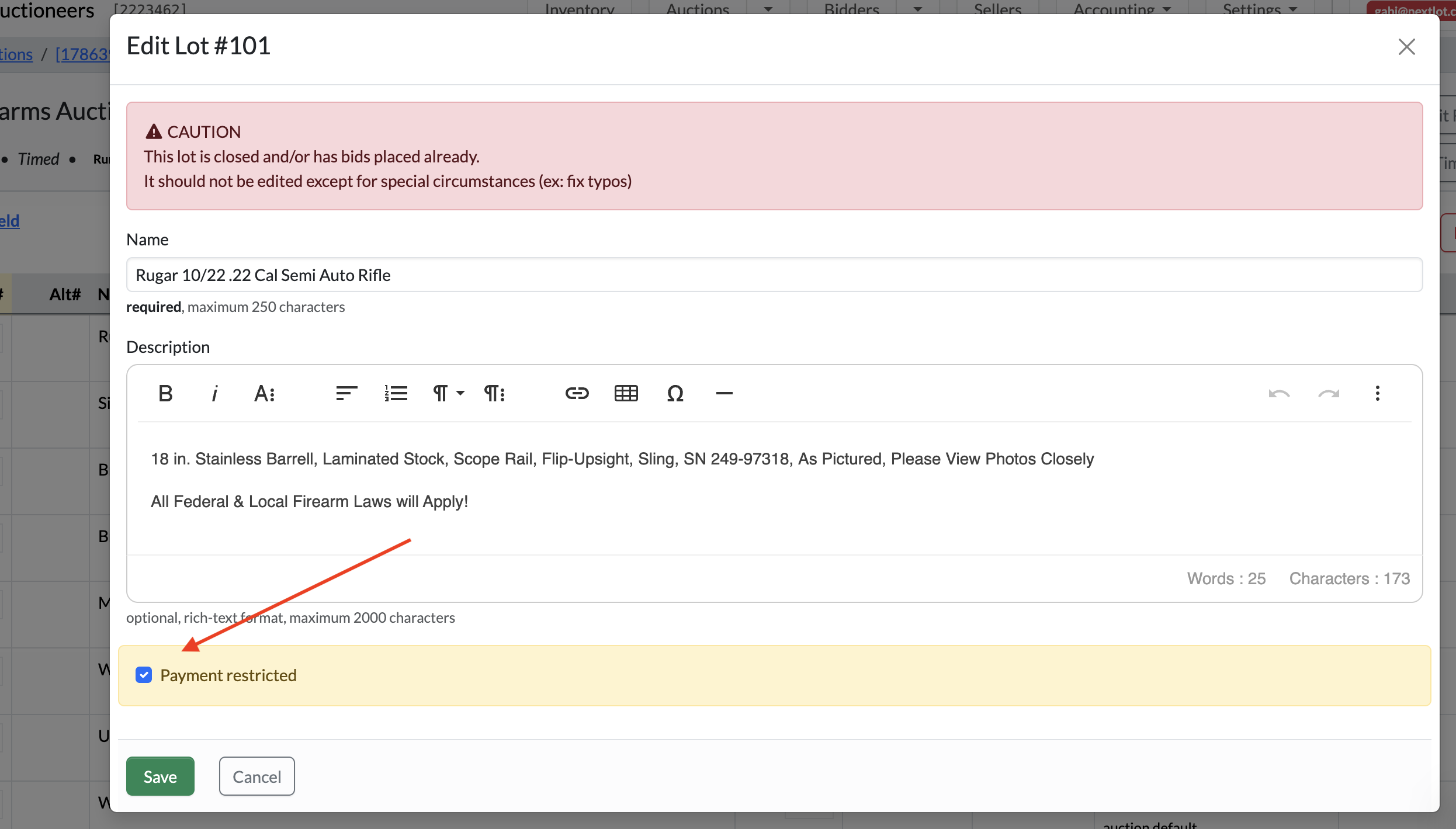1456x829 pixels.
Task: Expand the Bidders dropdown arrow
Action: coord(918,8)
